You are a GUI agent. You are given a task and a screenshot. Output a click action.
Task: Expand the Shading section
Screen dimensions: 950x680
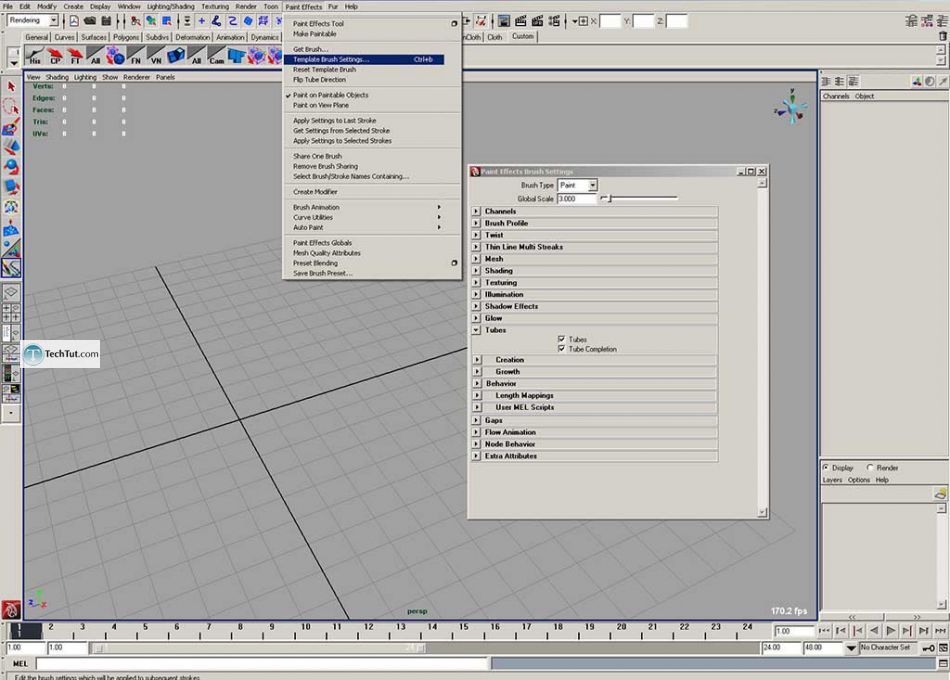point(476,271)
